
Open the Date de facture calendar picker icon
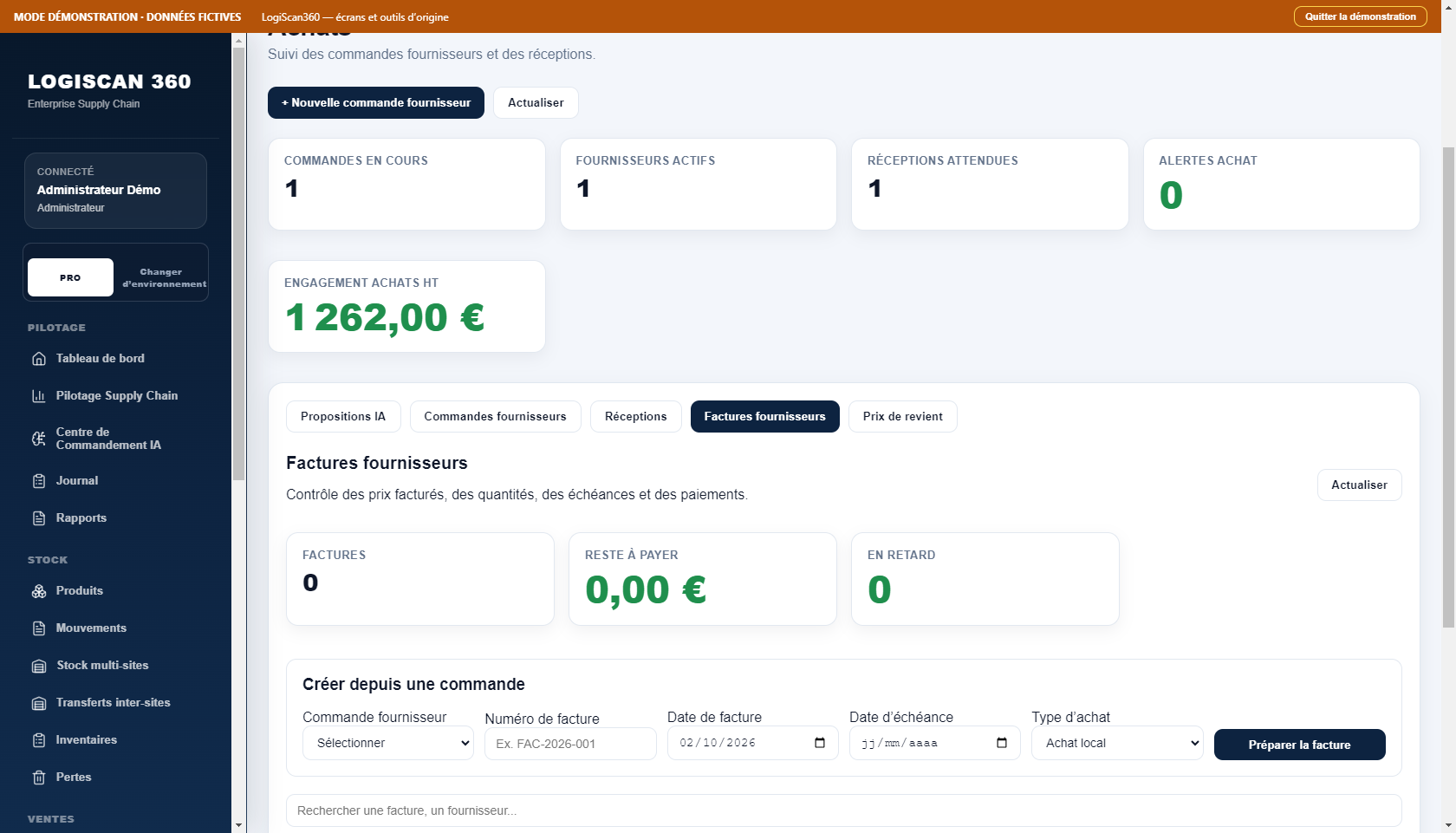820,743
